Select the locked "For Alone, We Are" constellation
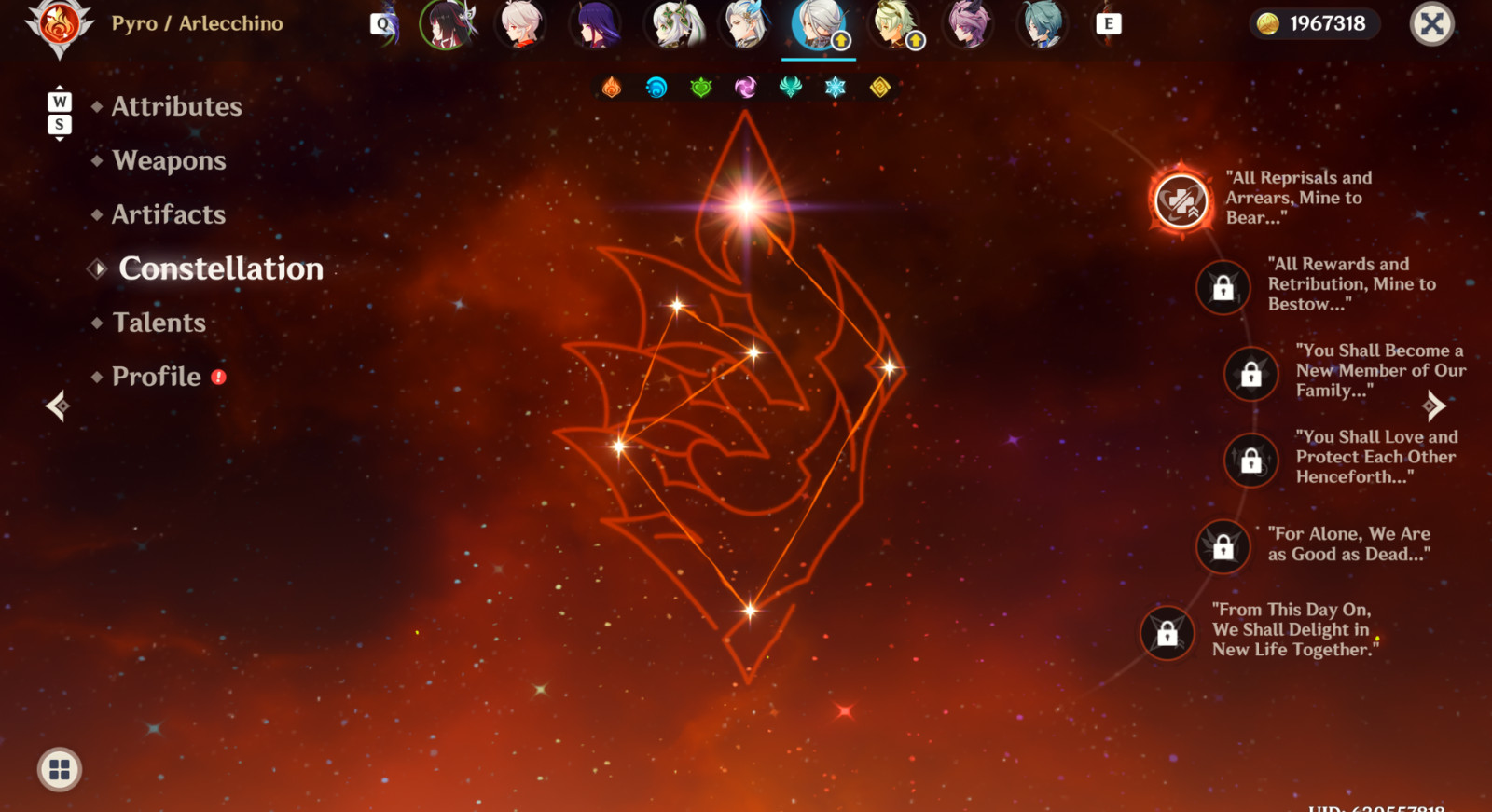Screen dimensions: 1492x812 point(1223,546)
